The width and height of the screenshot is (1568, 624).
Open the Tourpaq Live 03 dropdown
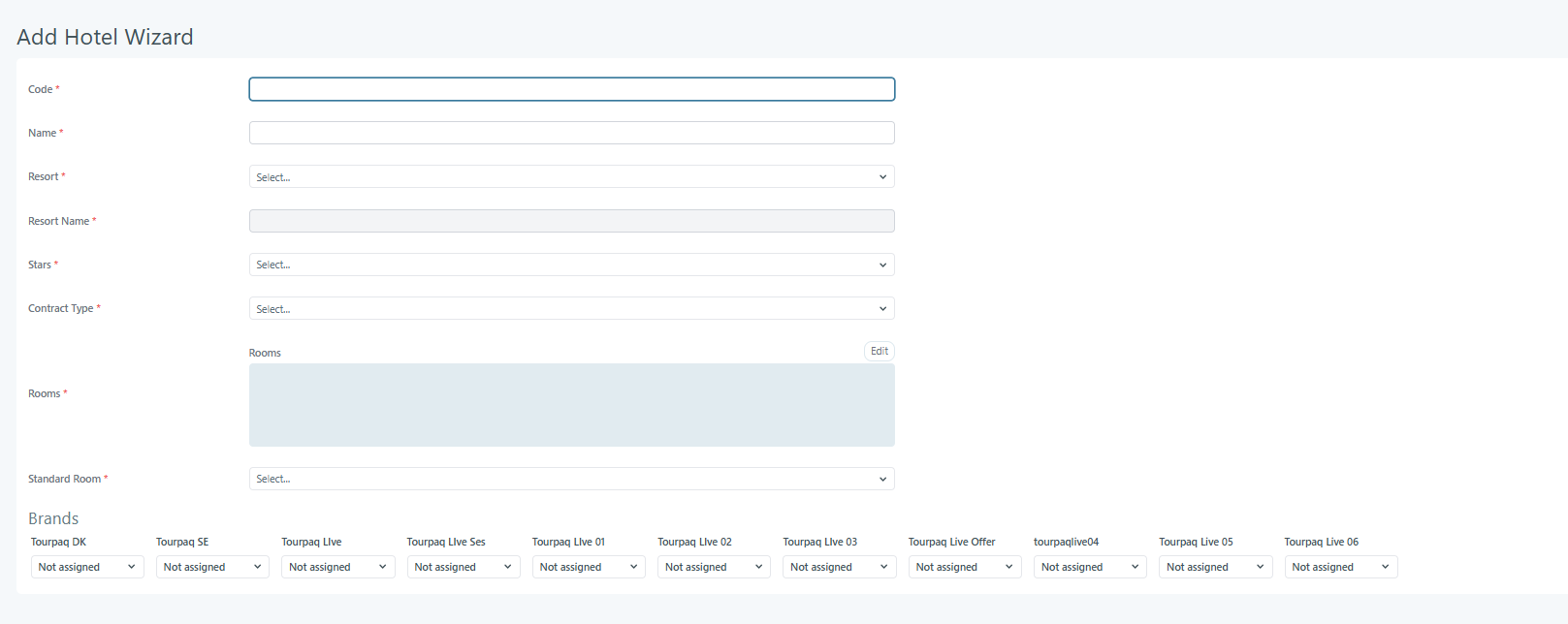pos(839,567)
